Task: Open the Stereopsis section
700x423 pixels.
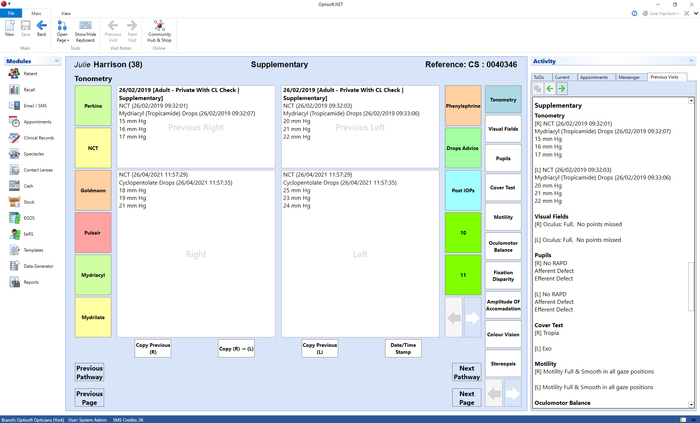Action: 503,364
